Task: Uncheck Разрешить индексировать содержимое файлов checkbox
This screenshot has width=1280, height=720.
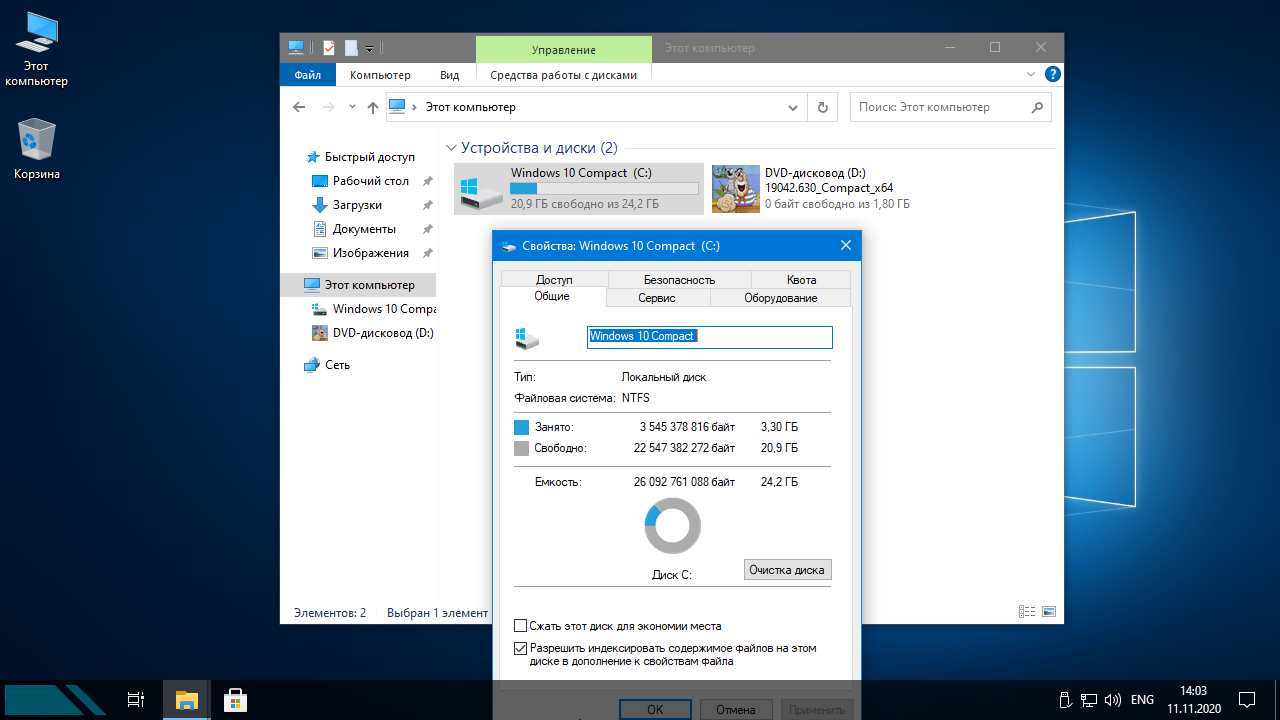Action: (x=520, y=648)
